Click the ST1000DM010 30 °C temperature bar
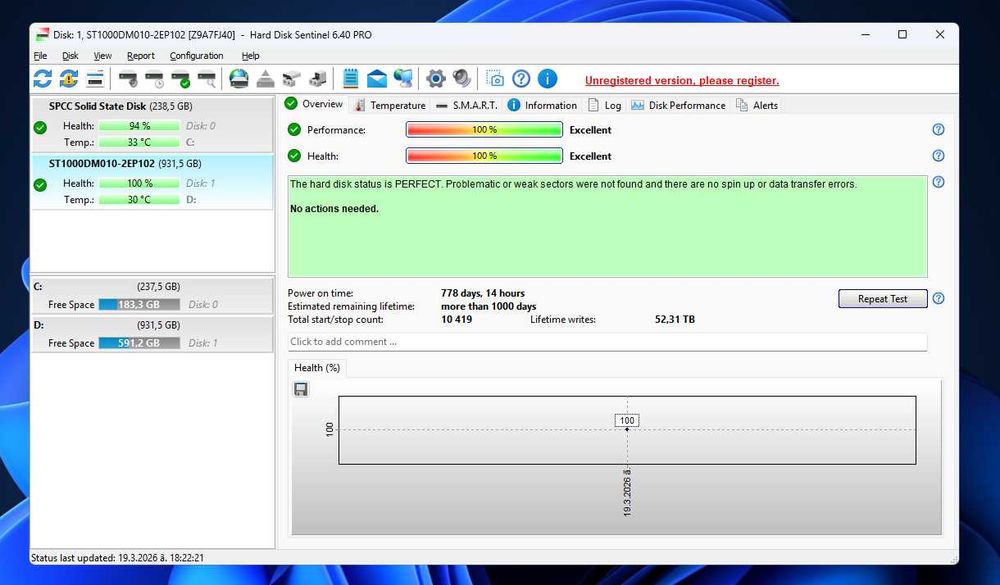 pos(139,200)
